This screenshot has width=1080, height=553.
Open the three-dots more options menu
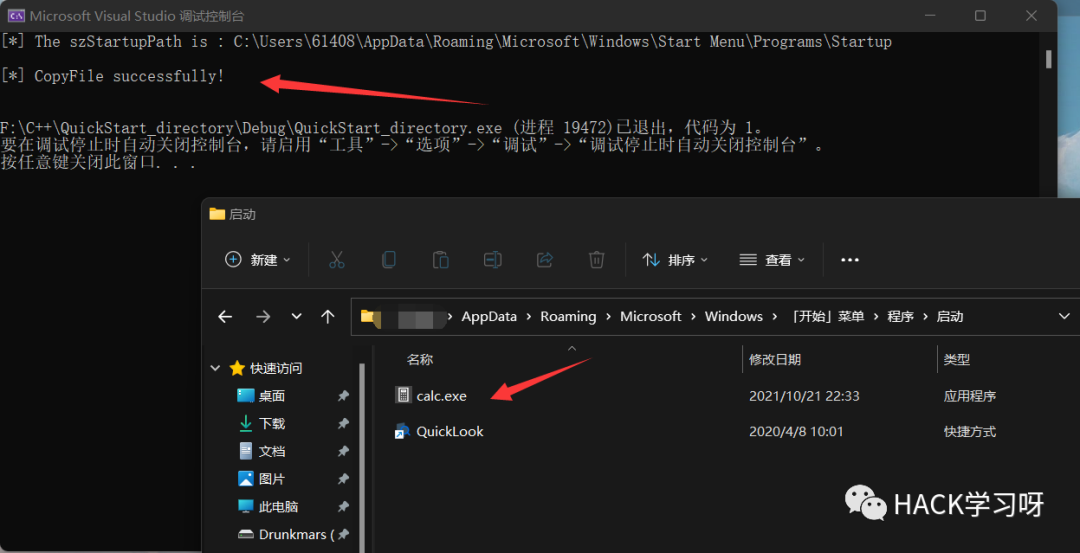coord(850,260)
